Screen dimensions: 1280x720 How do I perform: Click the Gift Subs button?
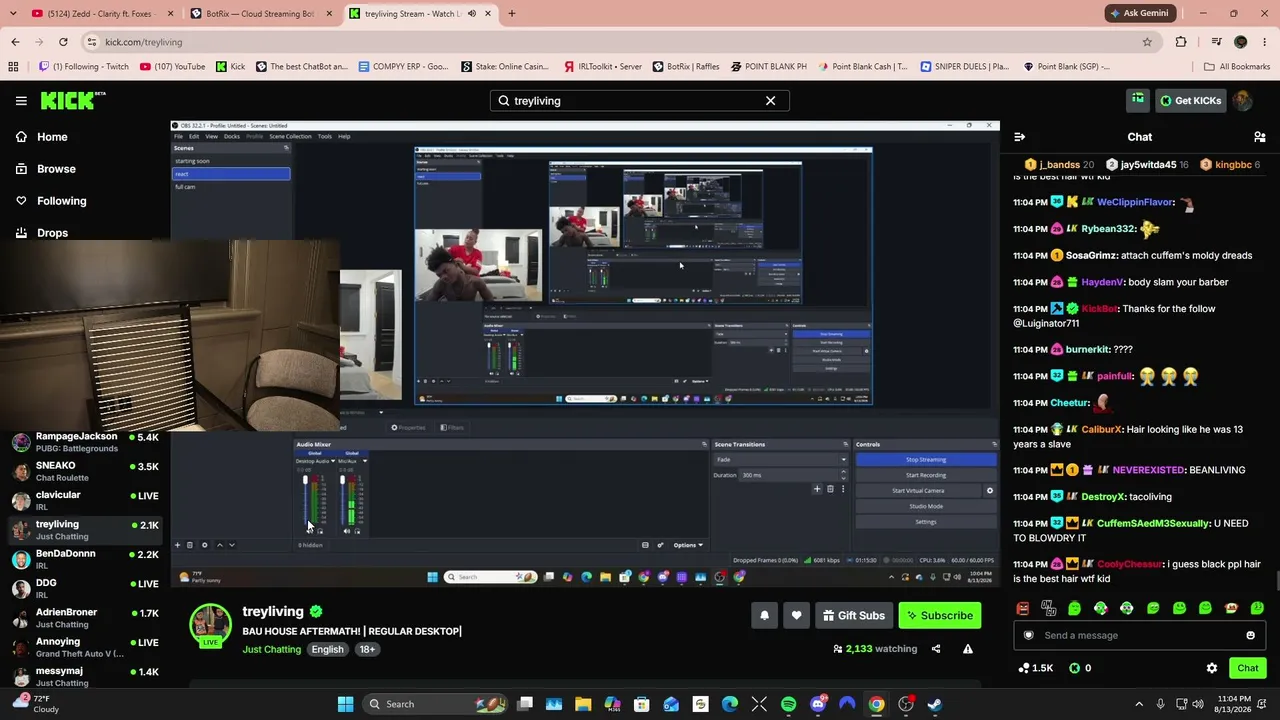(x=854, y=616)
